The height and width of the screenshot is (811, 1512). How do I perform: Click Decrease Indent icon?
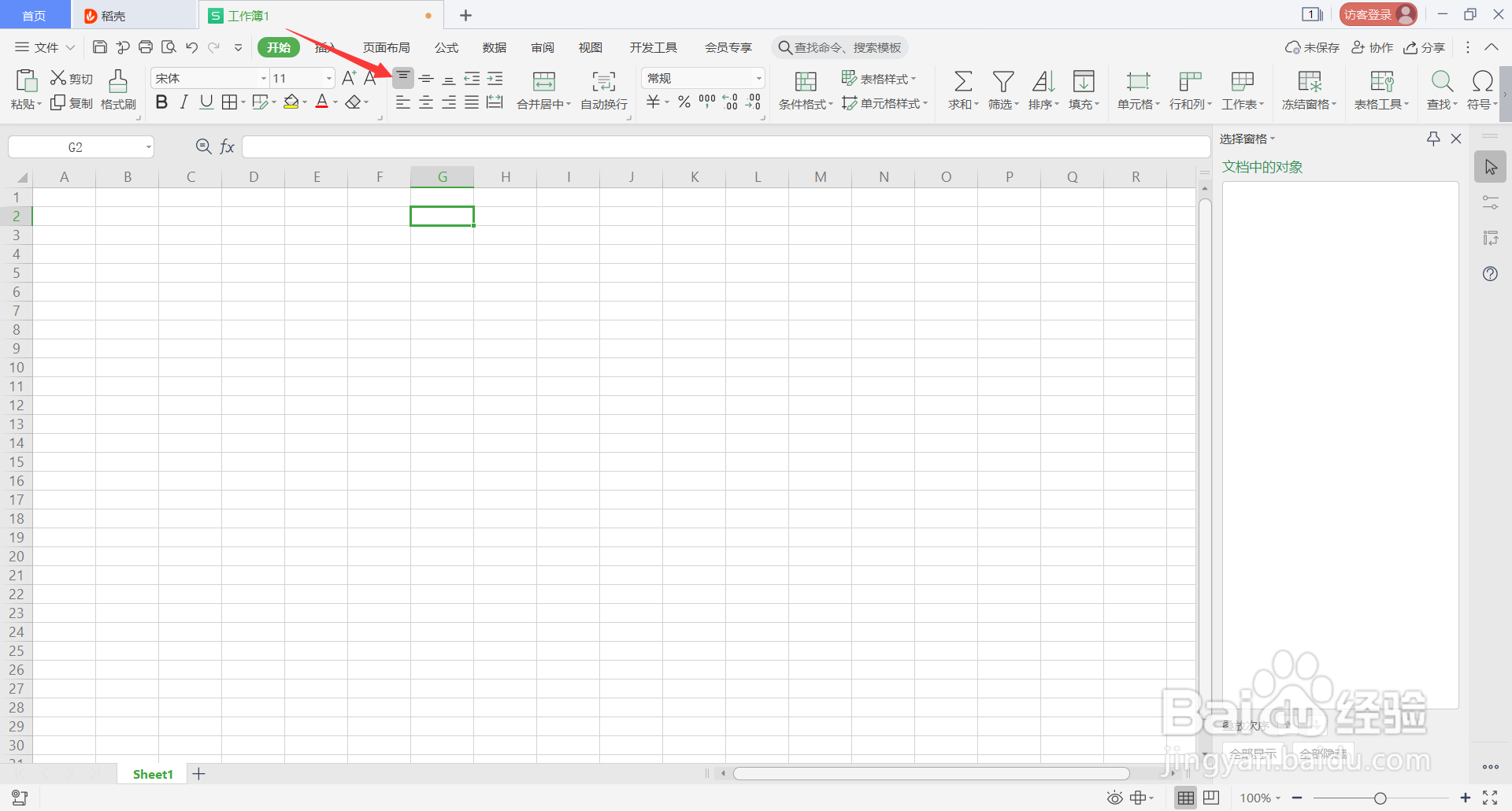click(x=472, y=78)
